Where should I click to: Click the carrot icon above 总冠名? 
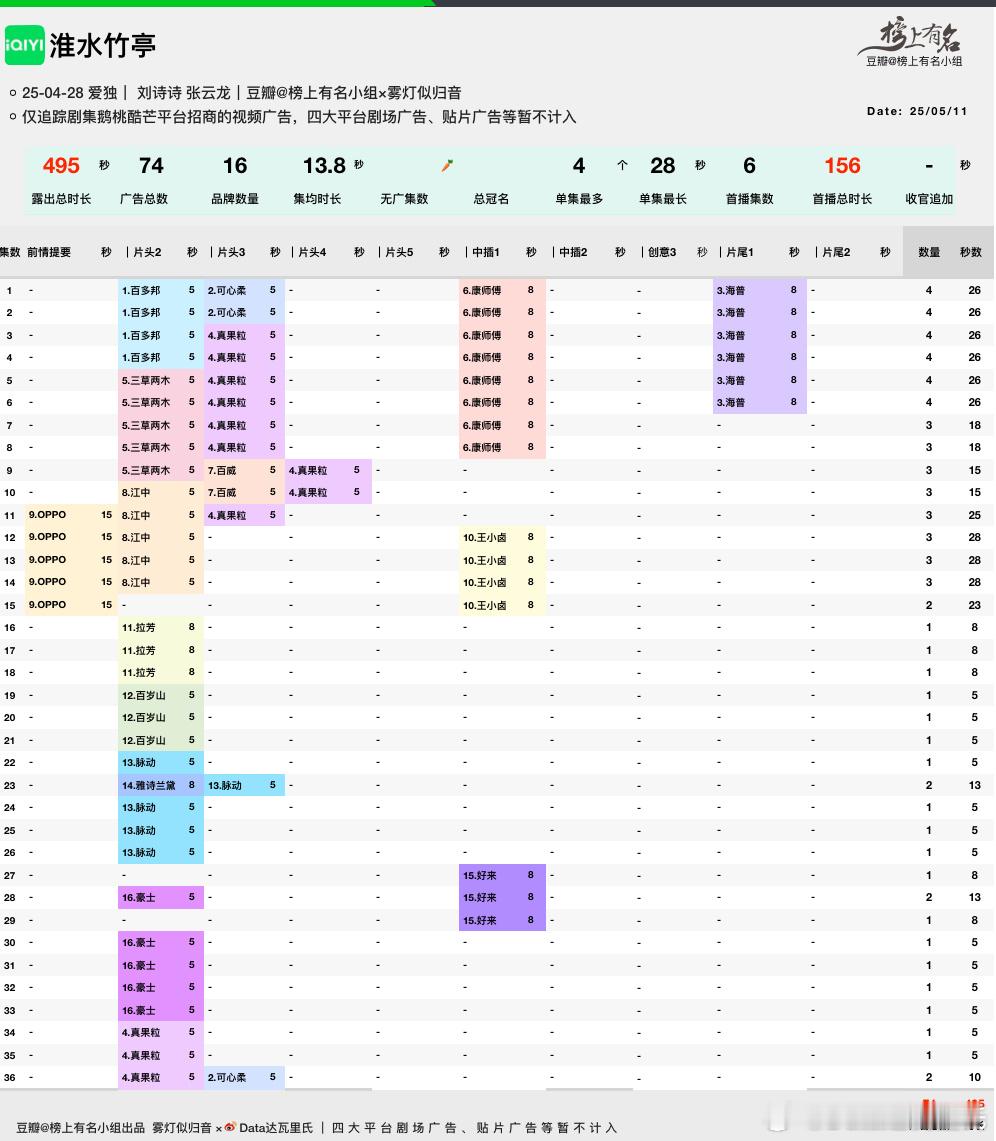point(447,166)
